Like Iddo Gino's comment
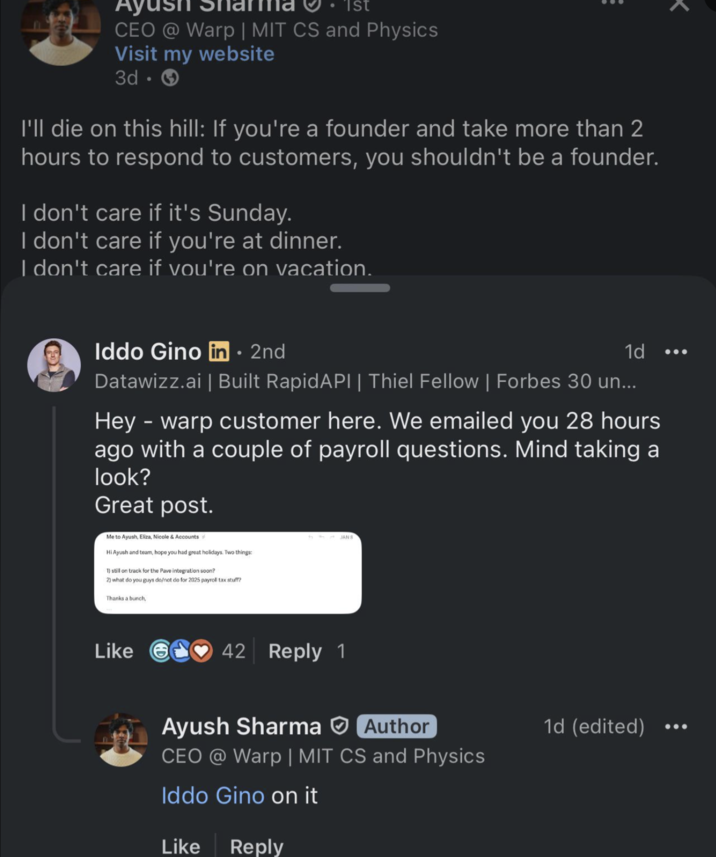 tap(112, 650)
